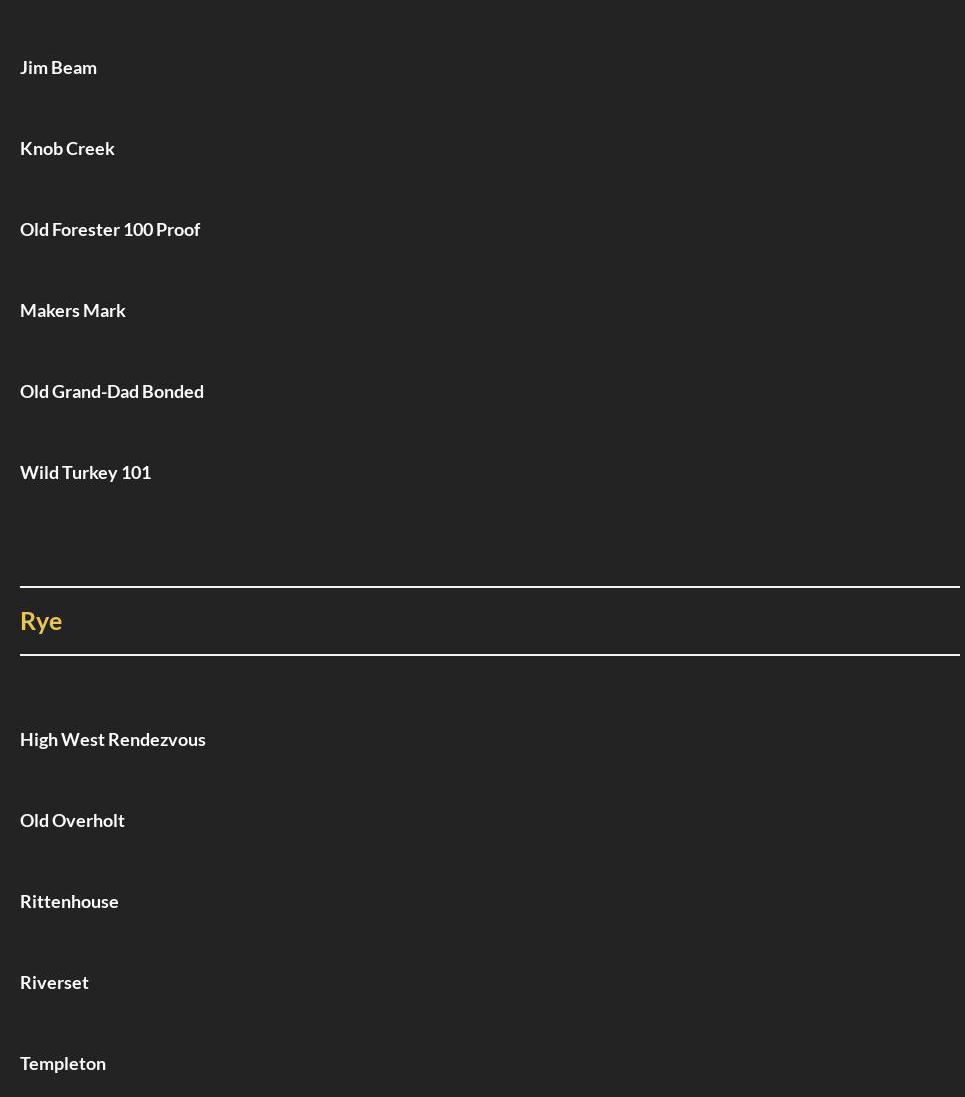Click the Rye section heading
The height and width of the screenshot is (1097, 965).
click(x=41, y=621)
